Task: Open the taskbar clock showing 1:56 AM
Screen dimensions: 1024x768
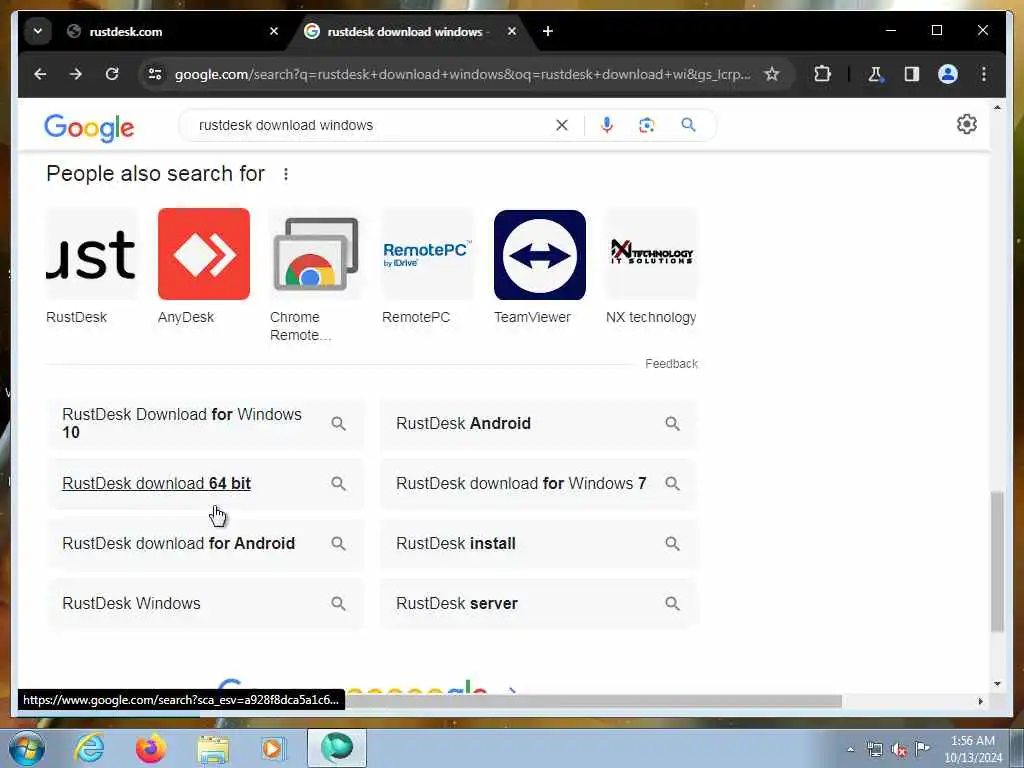Action: 972,749
